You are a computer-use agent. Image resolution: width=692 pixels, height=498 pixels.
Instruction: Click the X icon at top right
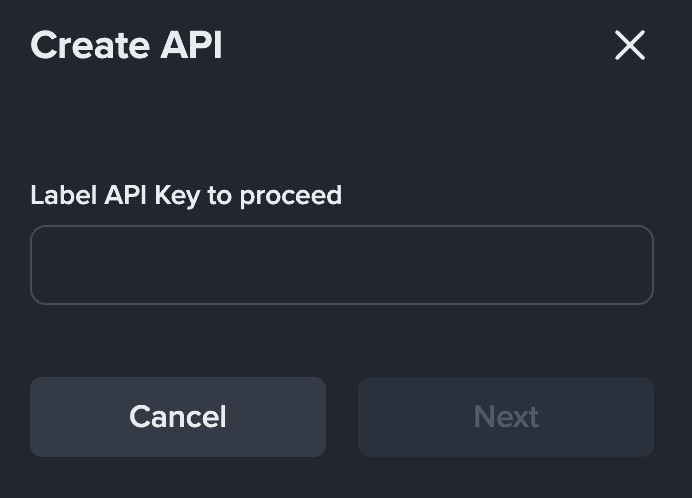click(630, 45)
